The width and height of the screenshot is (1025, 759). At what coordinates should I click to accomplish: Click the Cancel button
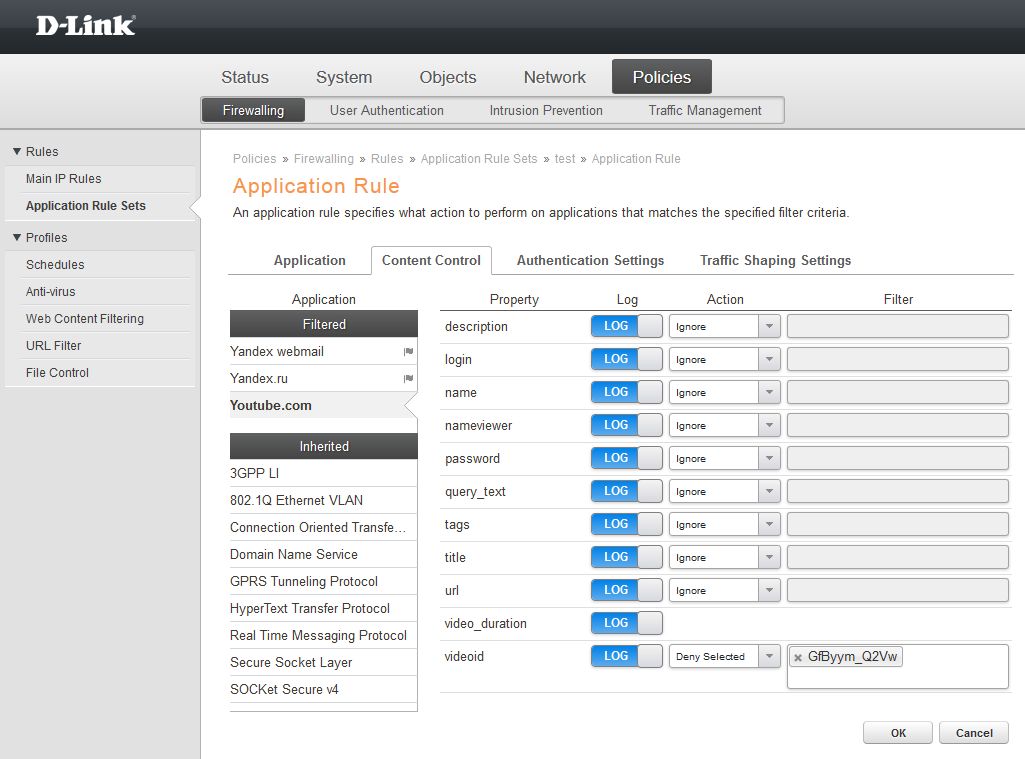click(973, 733)
